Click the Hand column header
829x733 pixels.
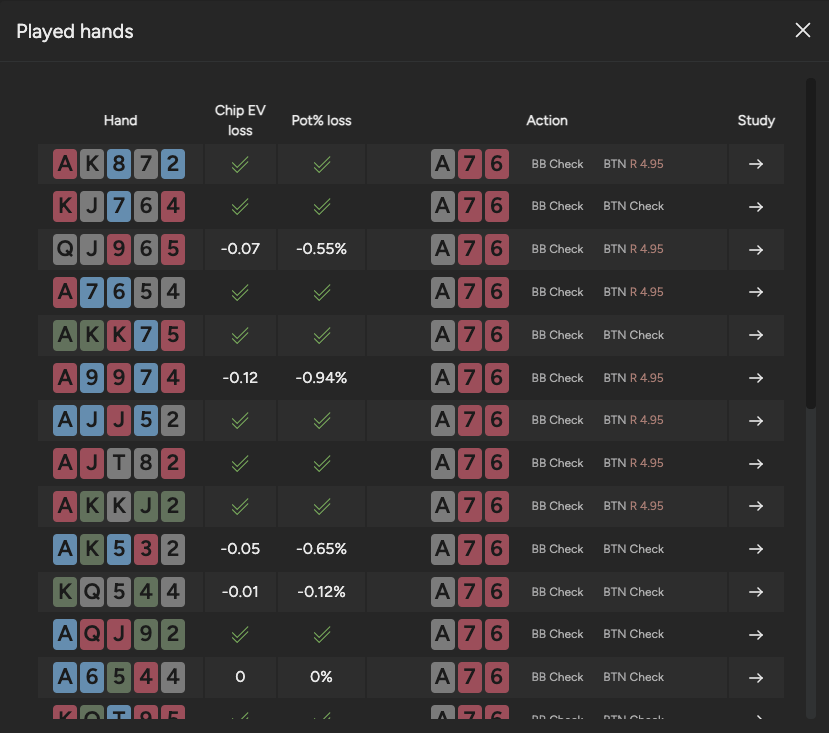tap(120, 121)
